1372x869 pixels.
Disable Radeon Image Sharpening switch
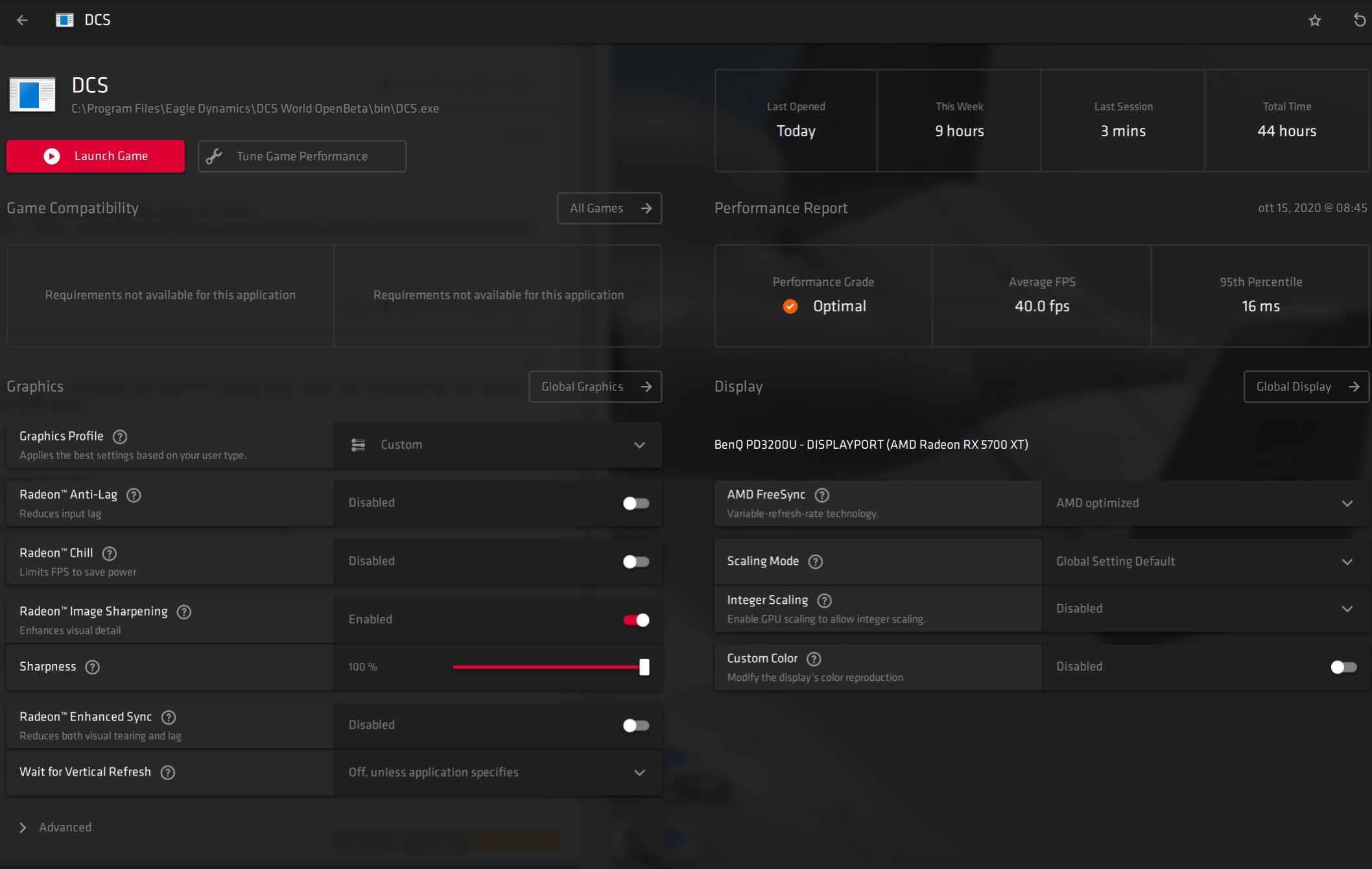(635, 620)
